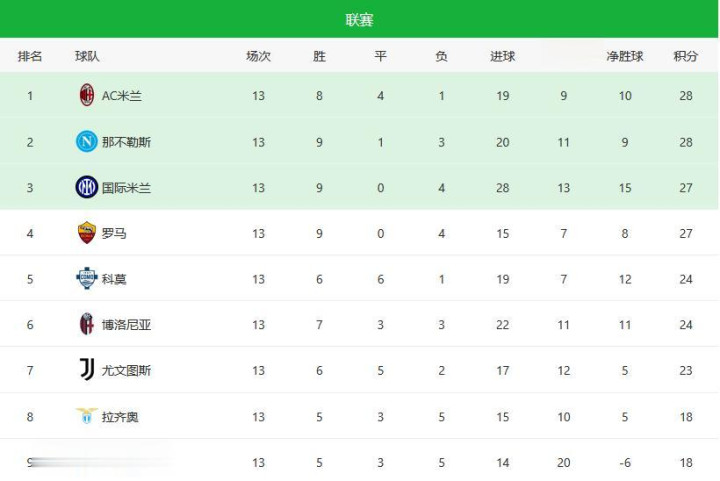Screen dimensions: 720x481
Task: Click the Como club logo
Action: [x=87, y=279]
